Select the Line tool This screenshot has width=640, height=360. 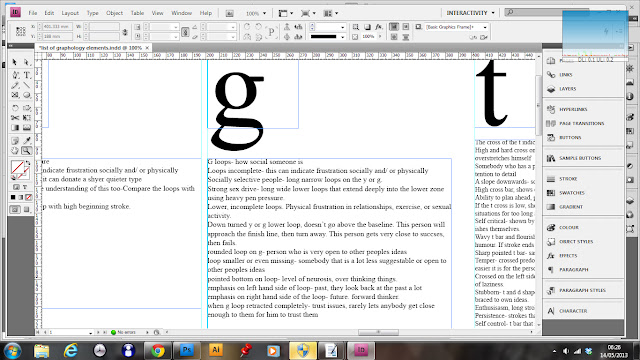[x=27, y=85]
